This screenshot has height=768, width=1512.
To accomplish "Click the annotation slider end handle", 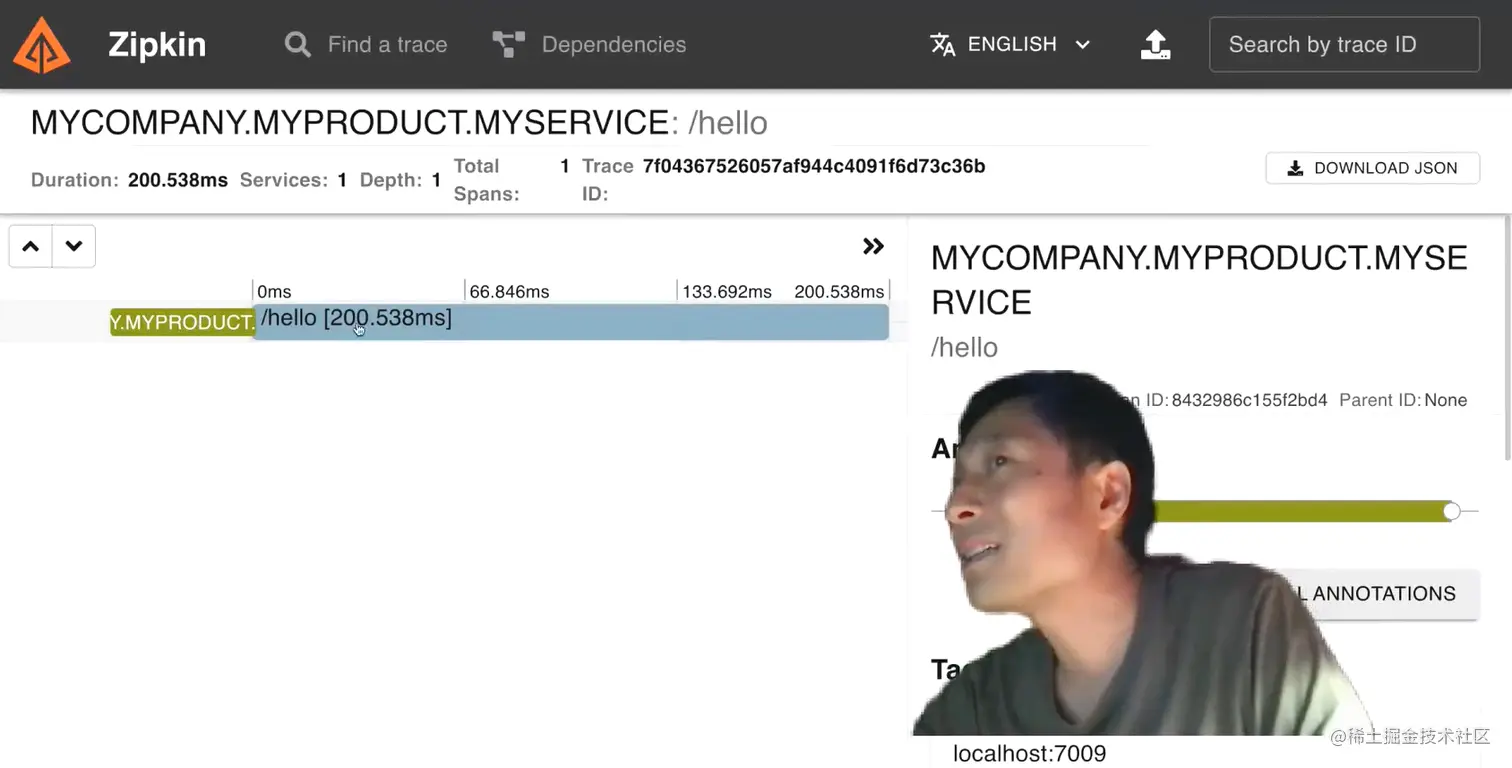I will pos(1451,512).
